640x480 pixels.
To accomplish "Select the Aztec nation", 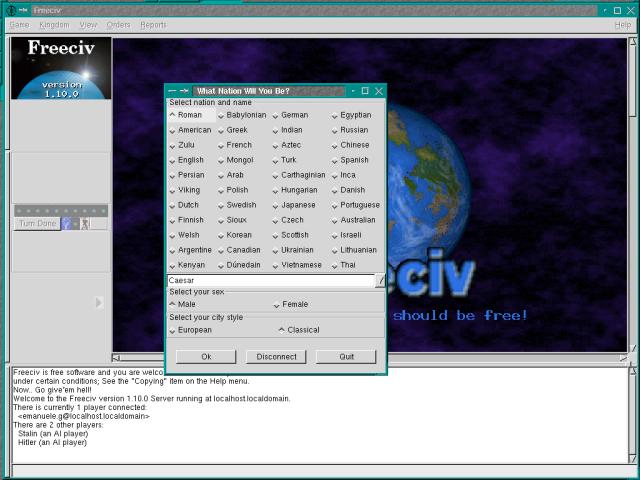I will pyautogui.click(x=287, y=145).
